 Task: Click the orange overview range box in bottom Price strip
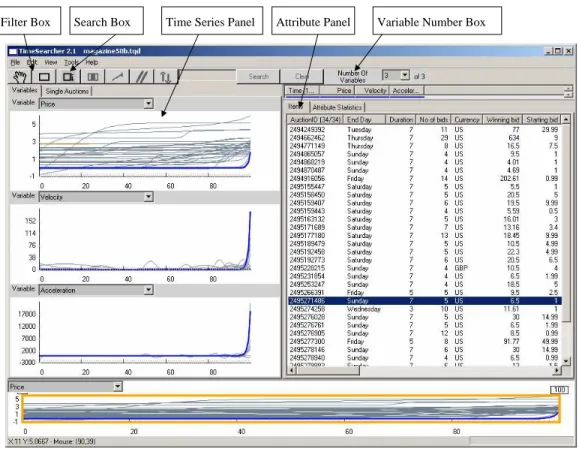click(291, 409)
